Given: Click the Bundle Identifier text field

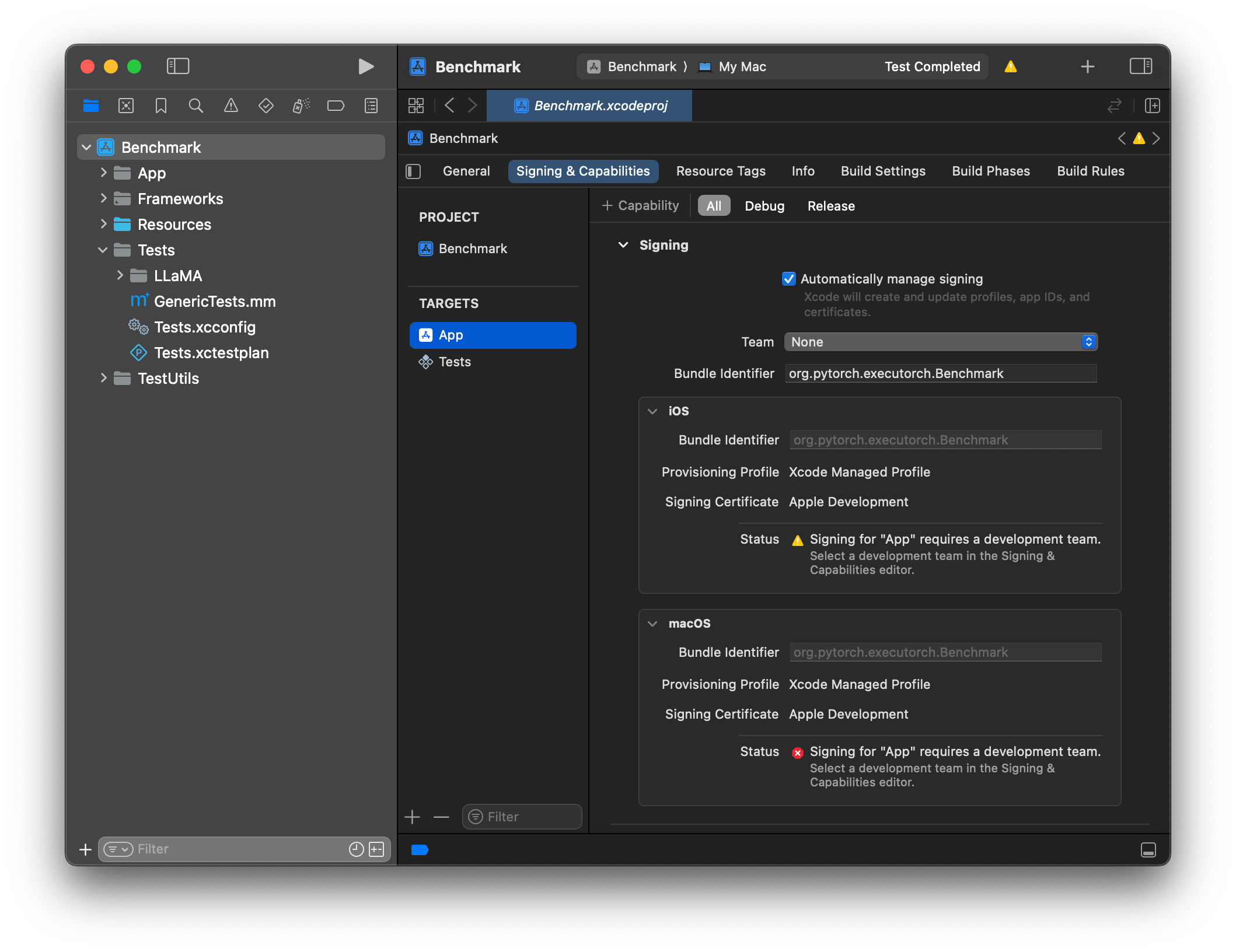Looking at the screenshot, I should pyautogui.click(x=940, y=373).
